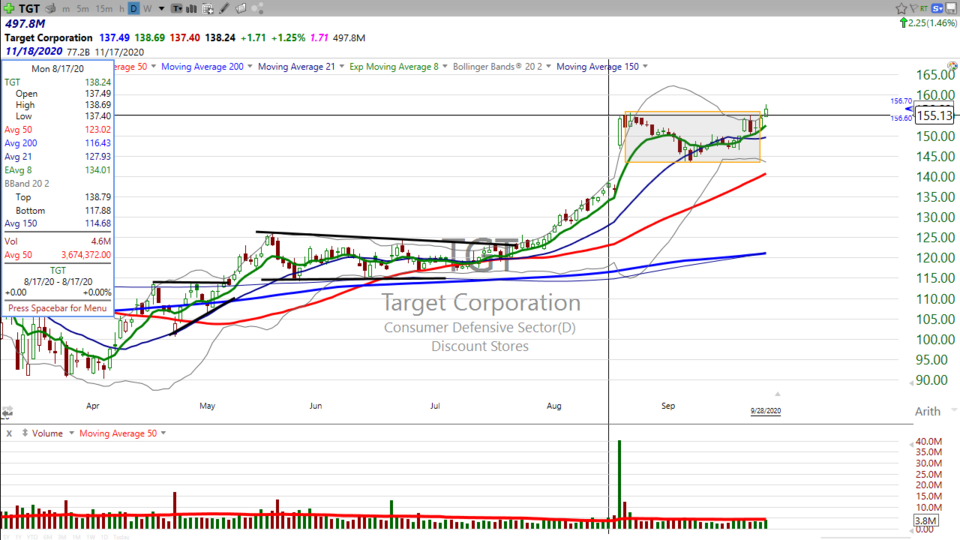The image size is (960, 540).
Task: Expand the Moving Average 200 dropdown arrow
Action: (250, 66)
